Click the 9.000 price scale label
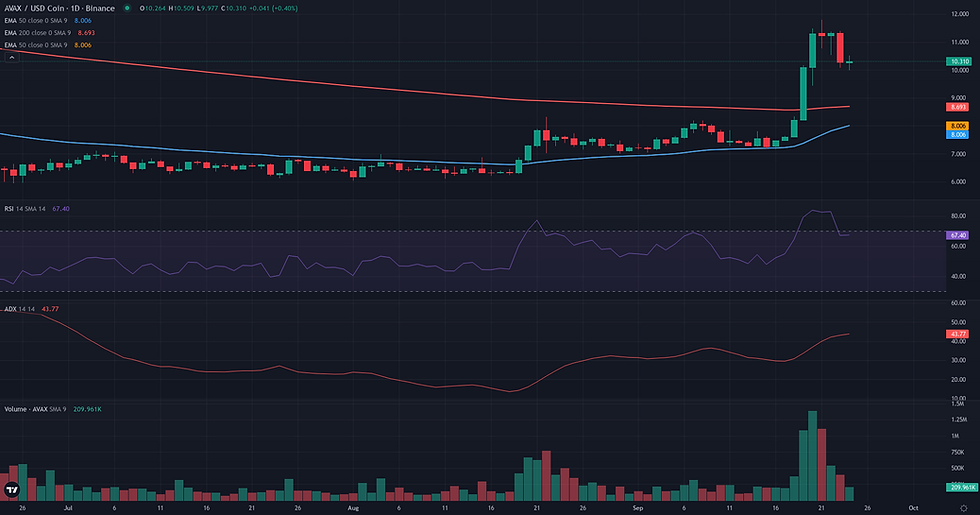This screenshot has height=515, width=980. coord(958,98)
